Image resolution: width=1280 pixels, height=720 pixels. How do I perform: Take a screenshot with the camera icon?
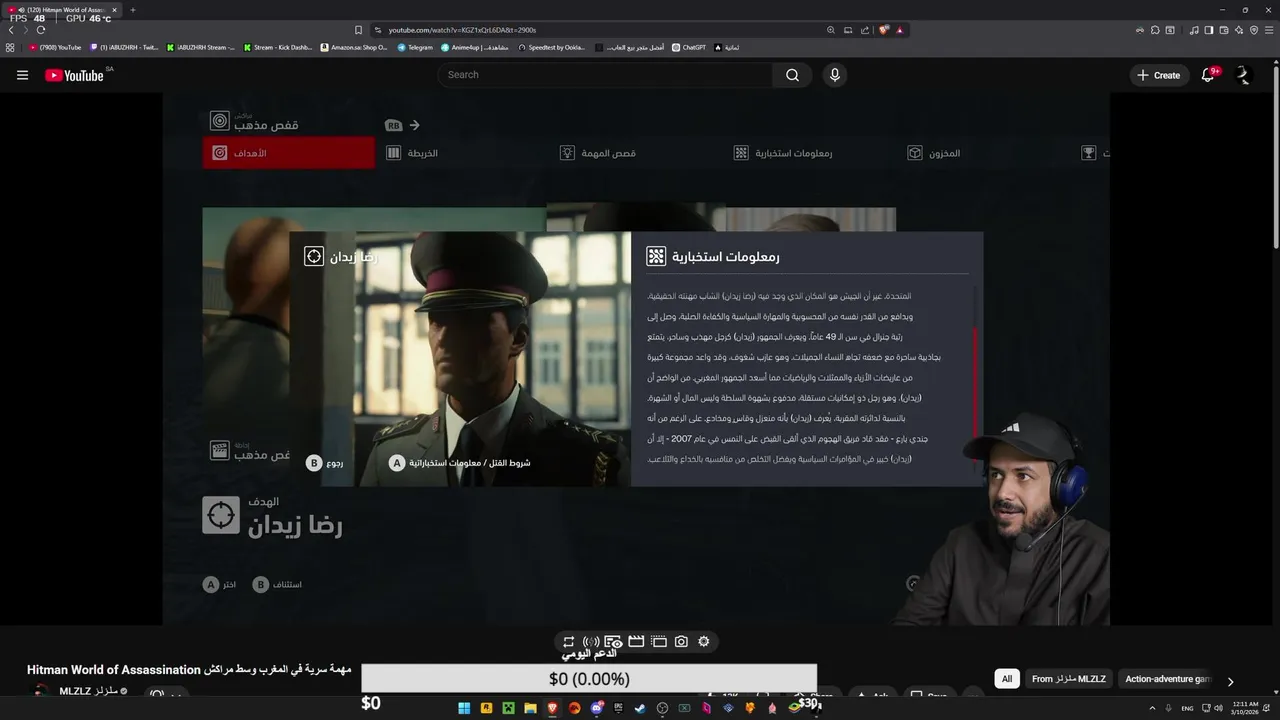click(x=681, y=642)
